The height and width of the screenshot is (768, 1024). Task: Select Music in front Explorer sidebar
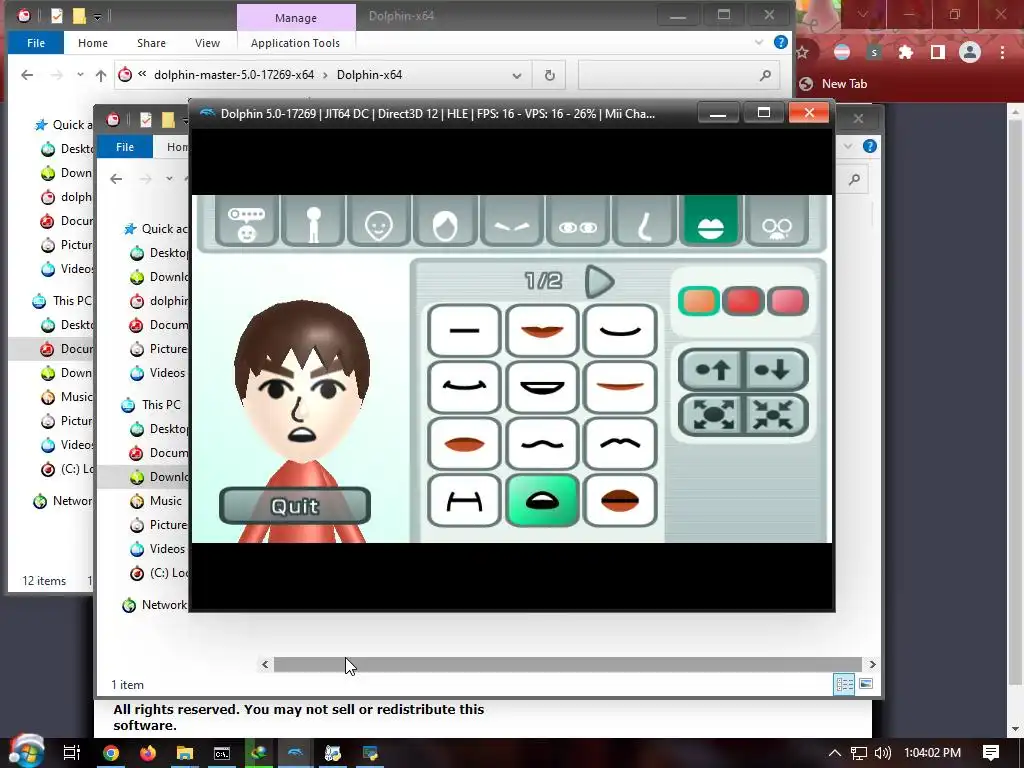[165, 501]
